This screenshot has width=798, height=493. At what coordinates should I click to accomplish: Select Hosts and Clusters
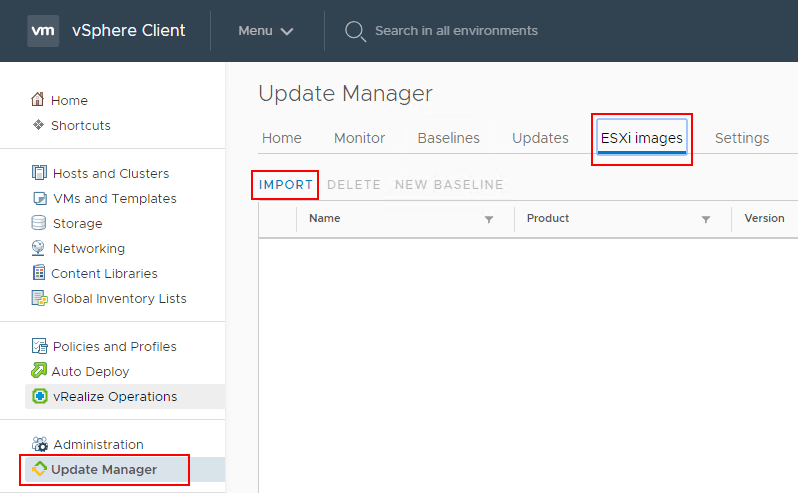coord(111,173)
